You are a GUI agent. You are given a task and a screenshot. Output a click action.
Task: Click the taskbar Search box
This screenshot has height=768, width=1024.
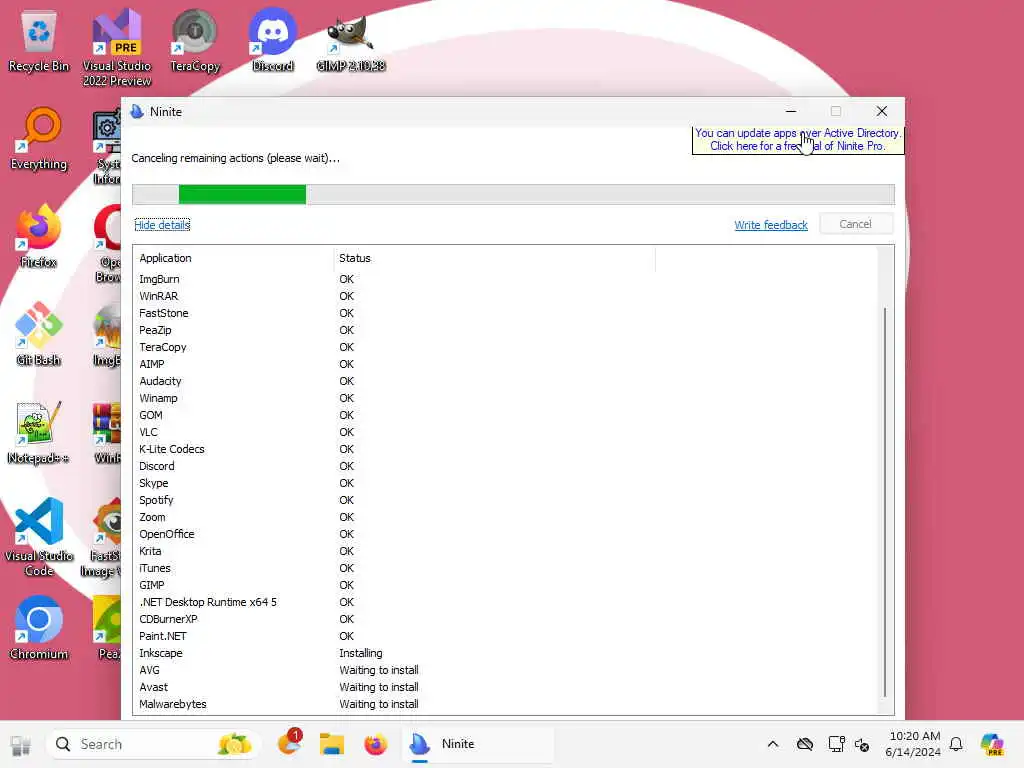152,744
